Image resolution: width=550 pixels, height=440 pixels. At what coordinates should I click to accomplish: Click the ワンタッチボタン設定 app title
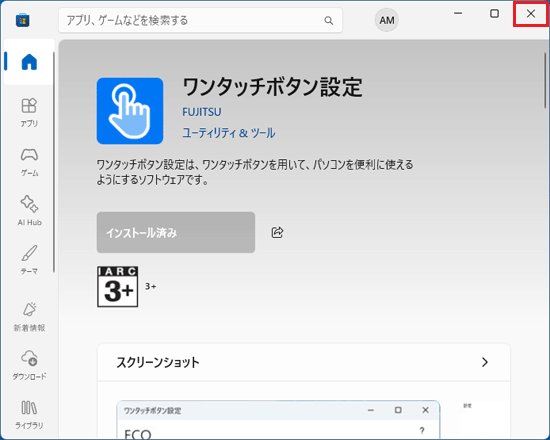272,87
